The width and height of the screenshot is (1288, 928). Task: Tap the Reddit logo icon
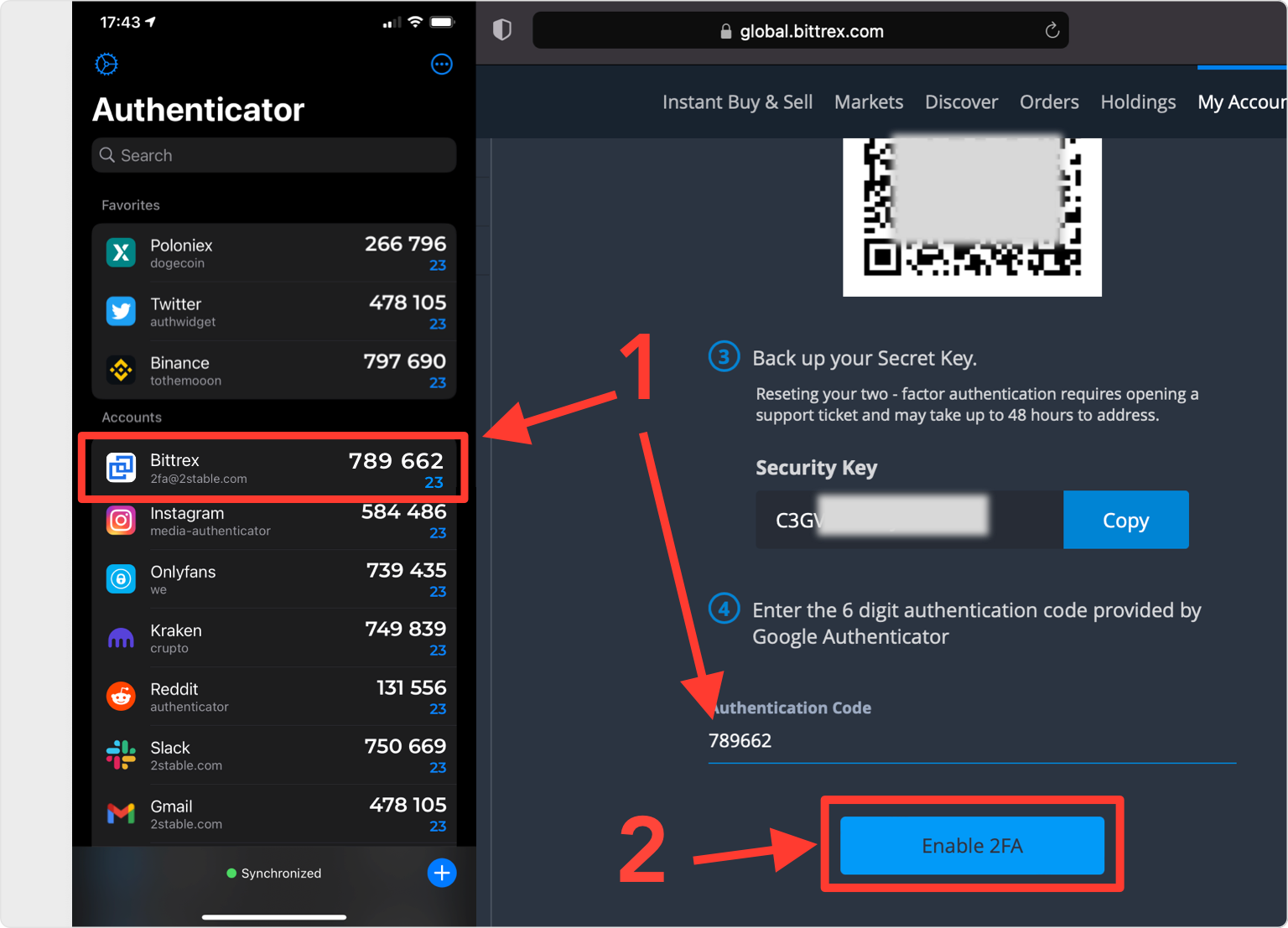pyautogui.click(x=121, y=697)
